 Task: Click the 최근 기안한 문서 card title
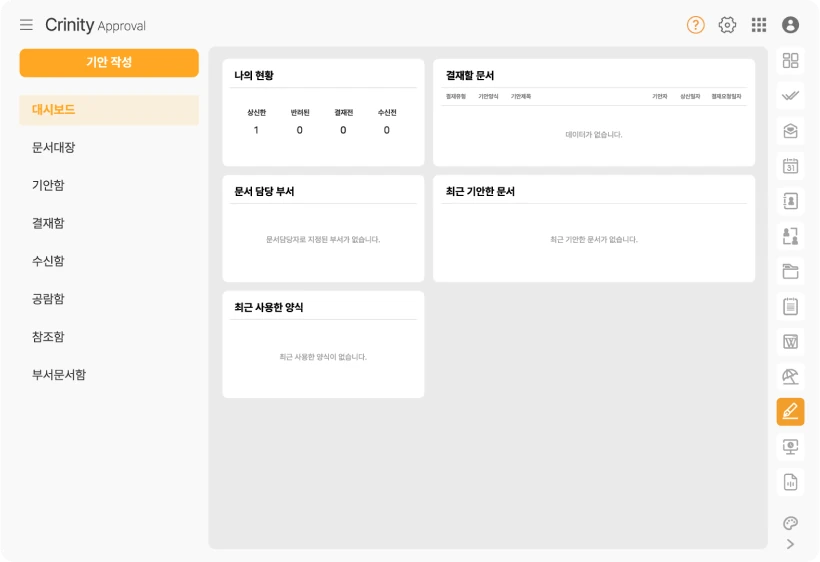click(x=480, y=191)
